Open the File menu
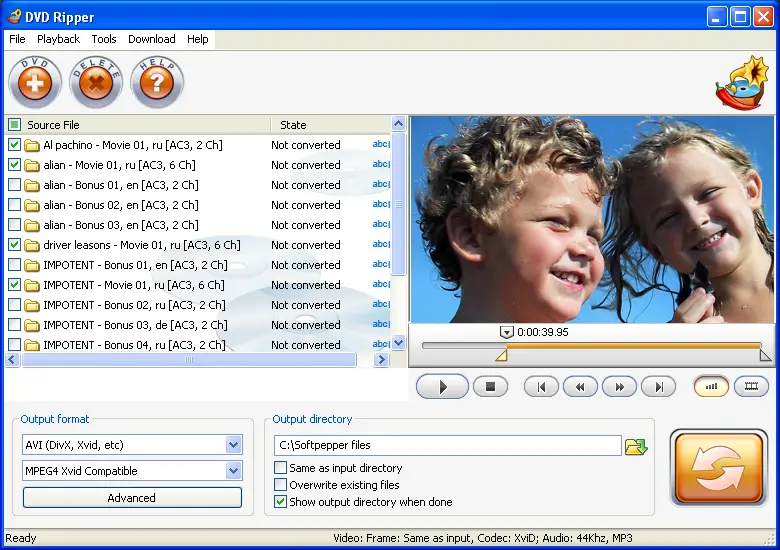 [x=17, y=39]
